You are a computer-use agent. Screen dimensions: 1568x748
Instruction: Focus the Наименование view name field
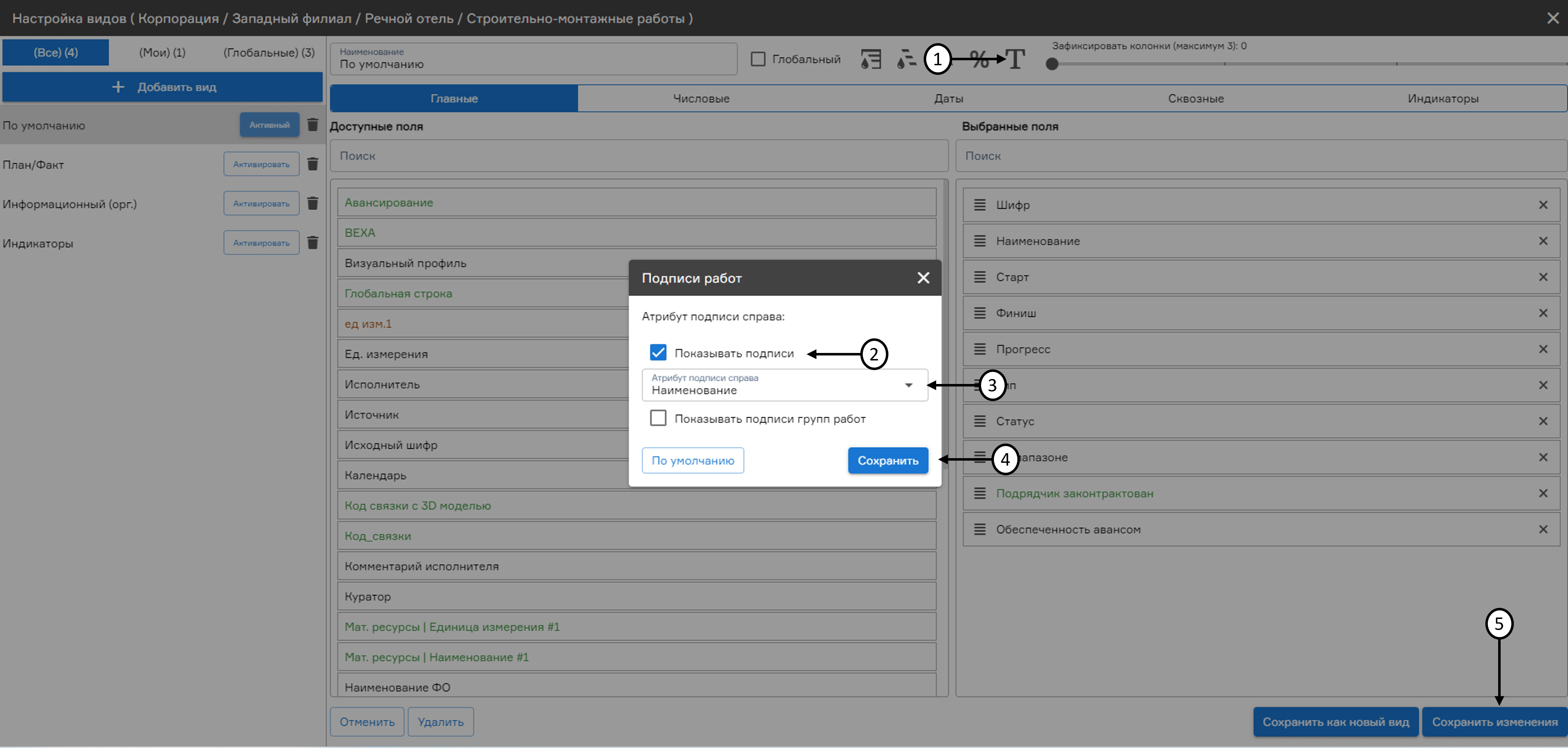click(x=533, y=59)
